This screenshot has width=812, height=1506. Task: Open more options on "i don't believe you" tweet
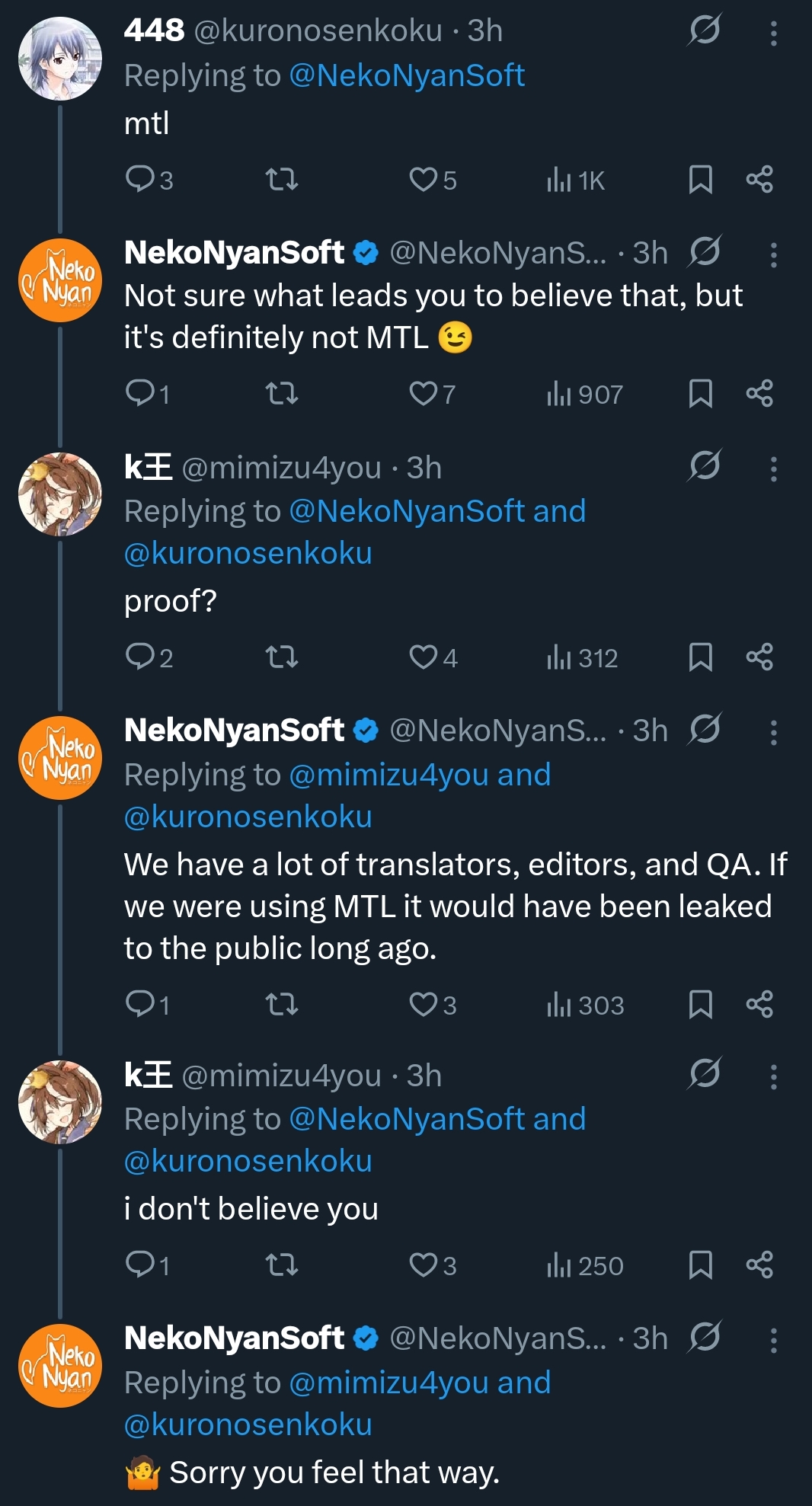(x=773, y=1076)
